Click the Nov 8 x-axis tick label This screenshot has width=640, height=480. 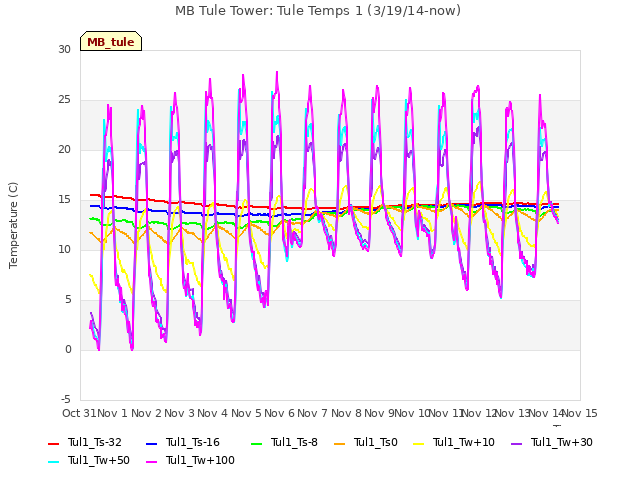pos(346,413)
